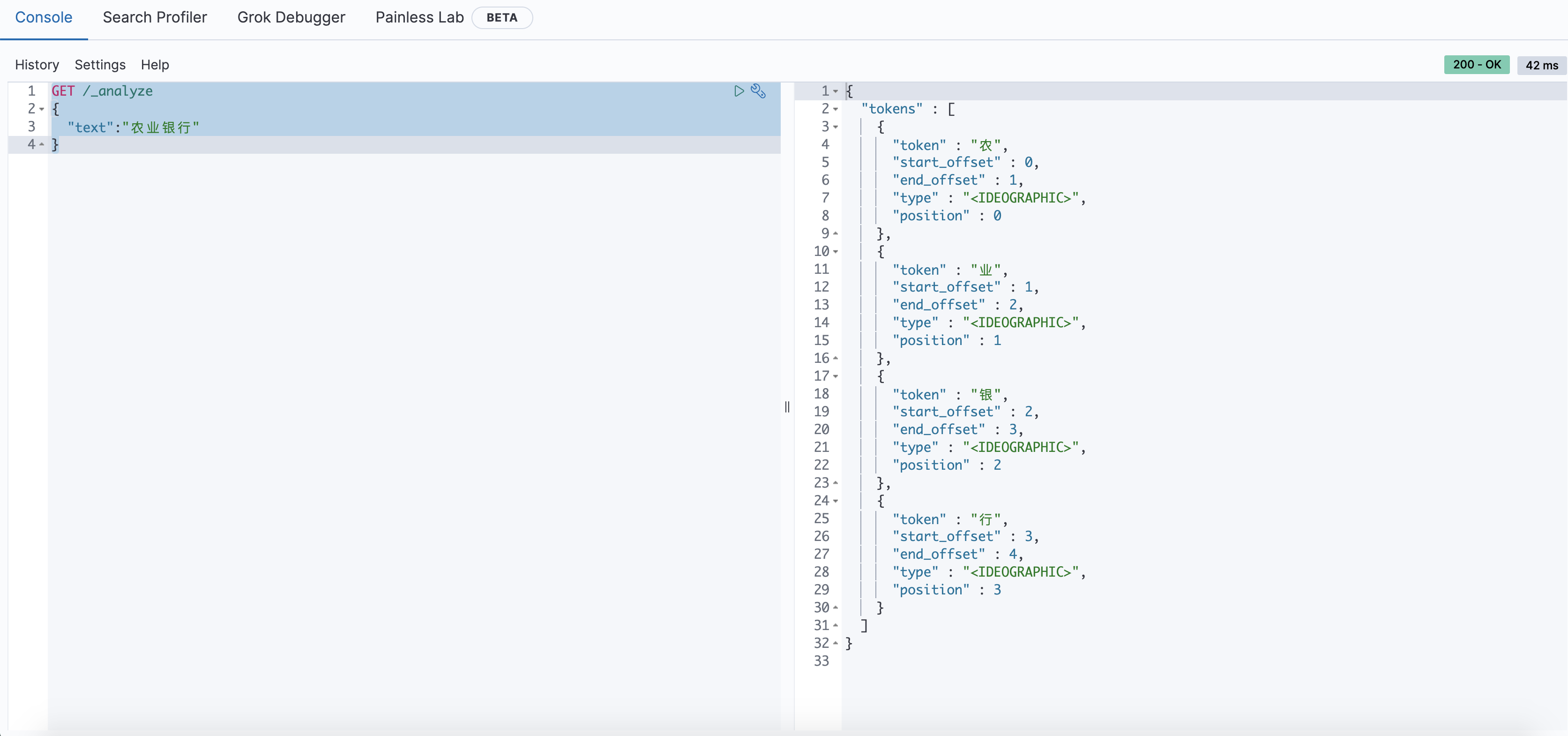Click closing fold arrow on request line 4
The height and width of the screenshot is (736, 1568).
pyautogui.click(x=41, y=145)
